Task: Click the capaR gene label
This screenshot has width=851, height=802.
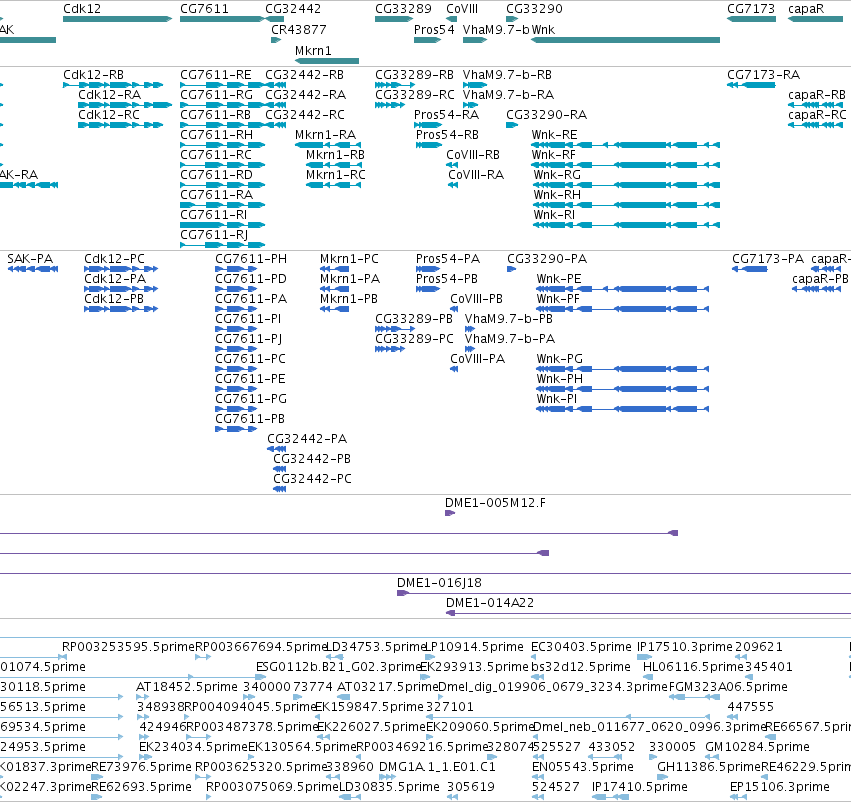Action: (806, 9)
